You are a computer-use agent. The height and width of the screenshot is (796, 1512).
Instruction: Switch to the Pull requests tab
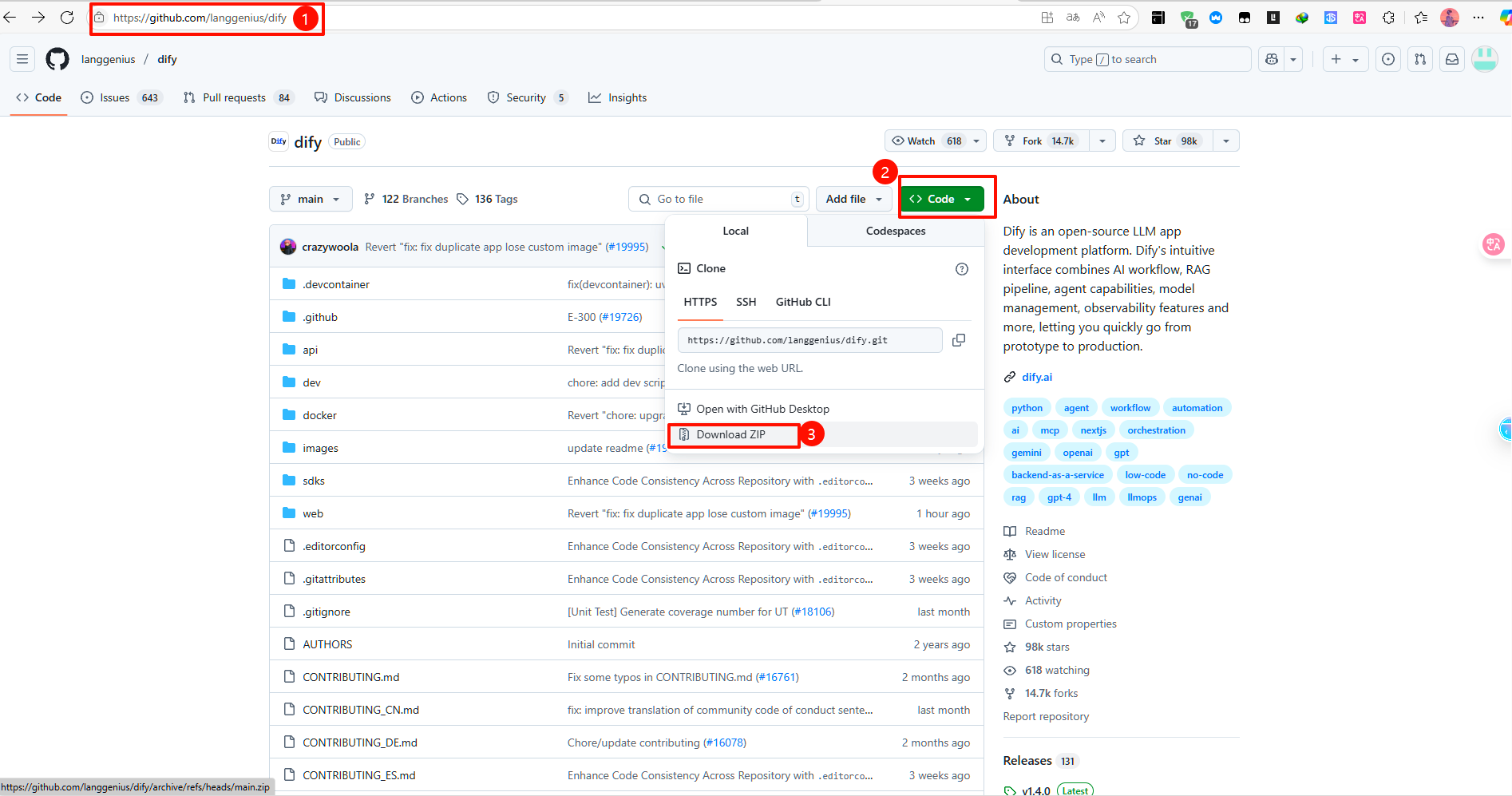pyautogui.click(x=238, y=97)
